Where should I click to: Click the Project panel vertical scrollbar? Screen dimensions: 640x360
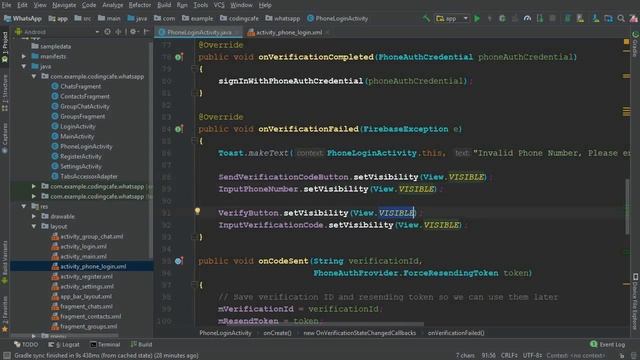151,151
